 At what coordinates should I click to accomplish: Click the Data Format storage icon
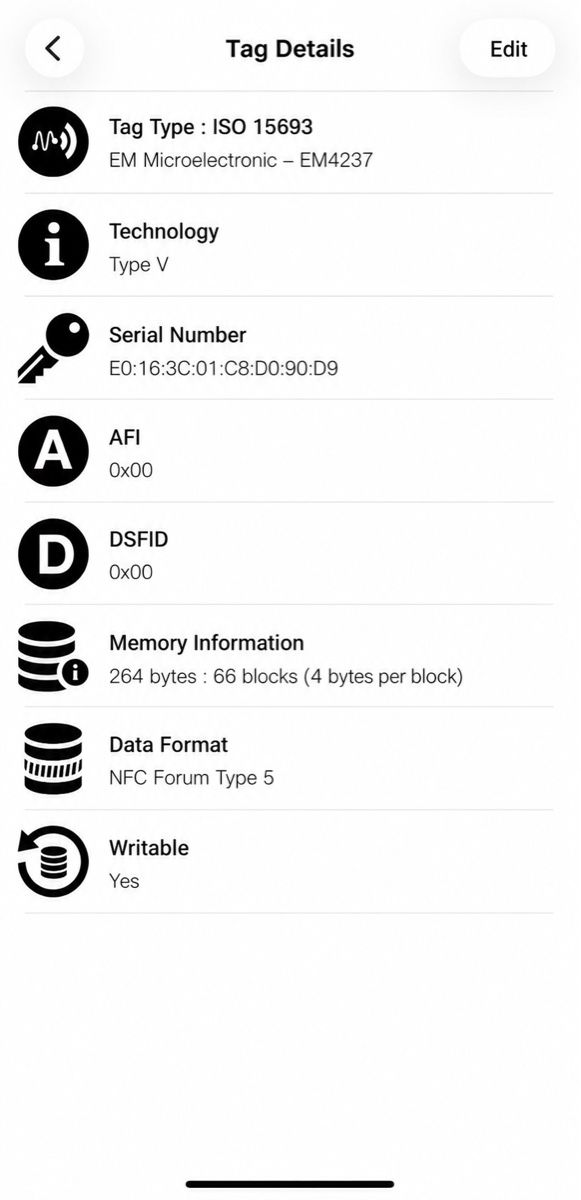[54, 759]
